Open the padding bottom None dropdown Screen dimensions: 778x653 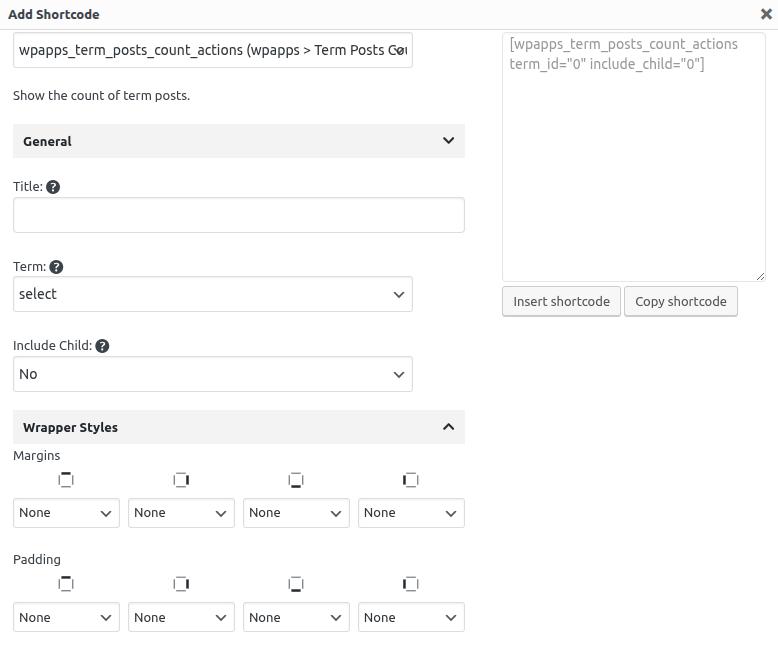(296, 617)
